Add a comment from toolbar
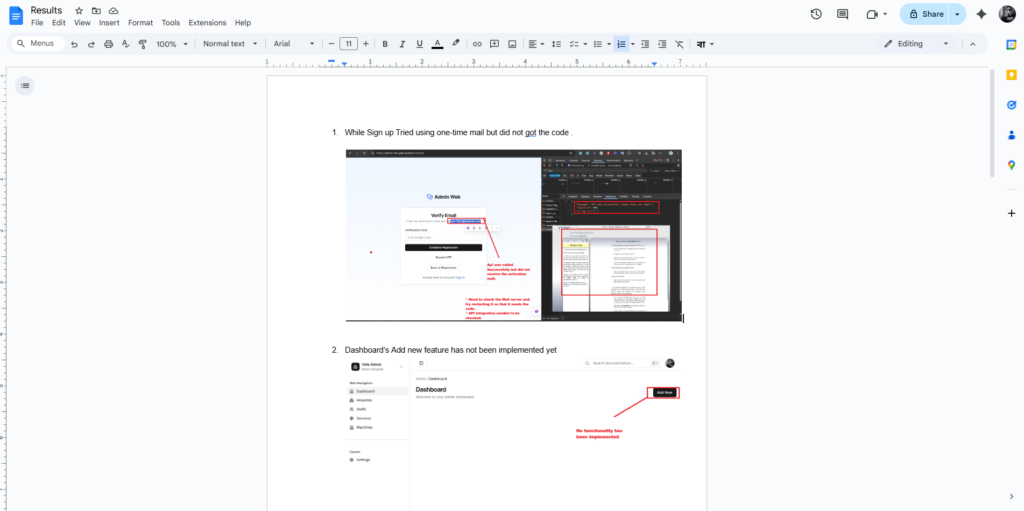 494,44
